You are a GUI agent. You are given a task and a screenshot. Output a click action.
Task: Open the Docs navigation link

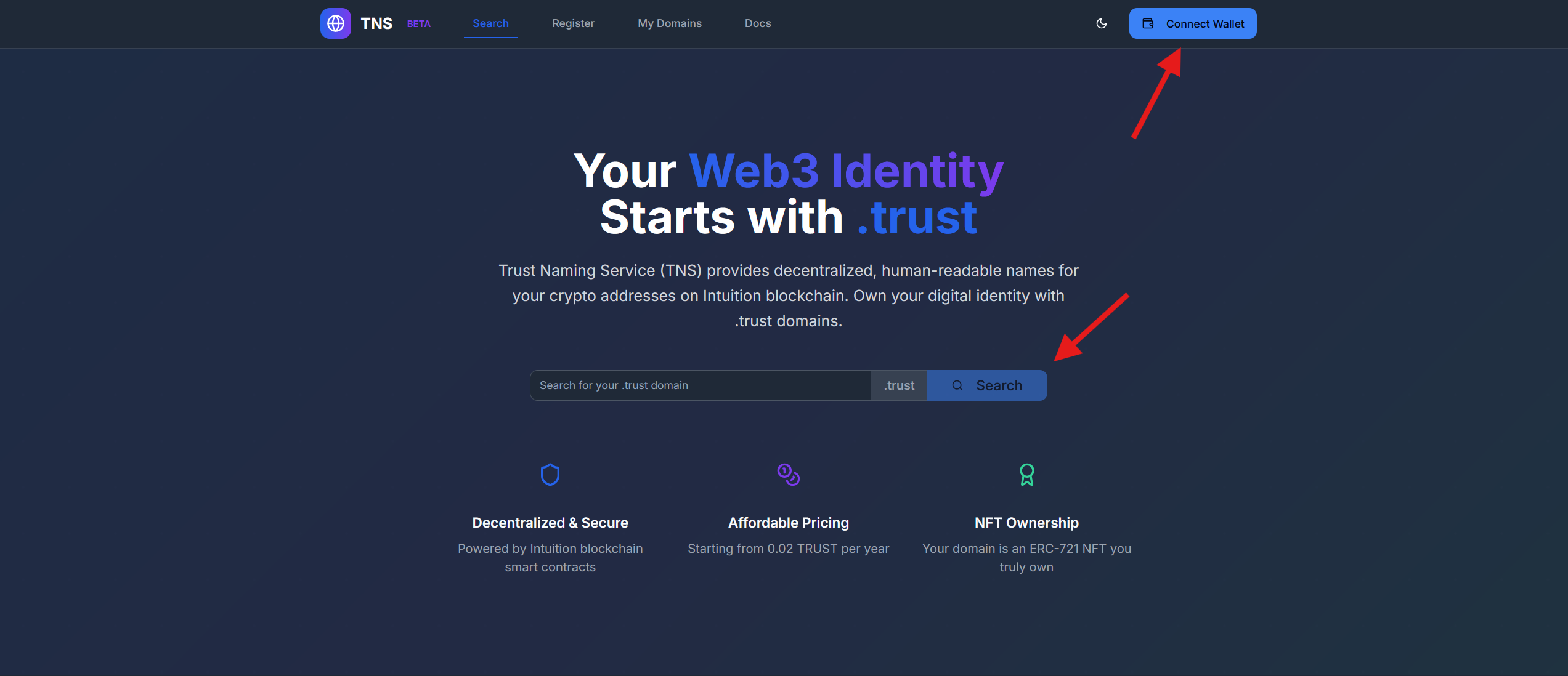pos(758,23)
